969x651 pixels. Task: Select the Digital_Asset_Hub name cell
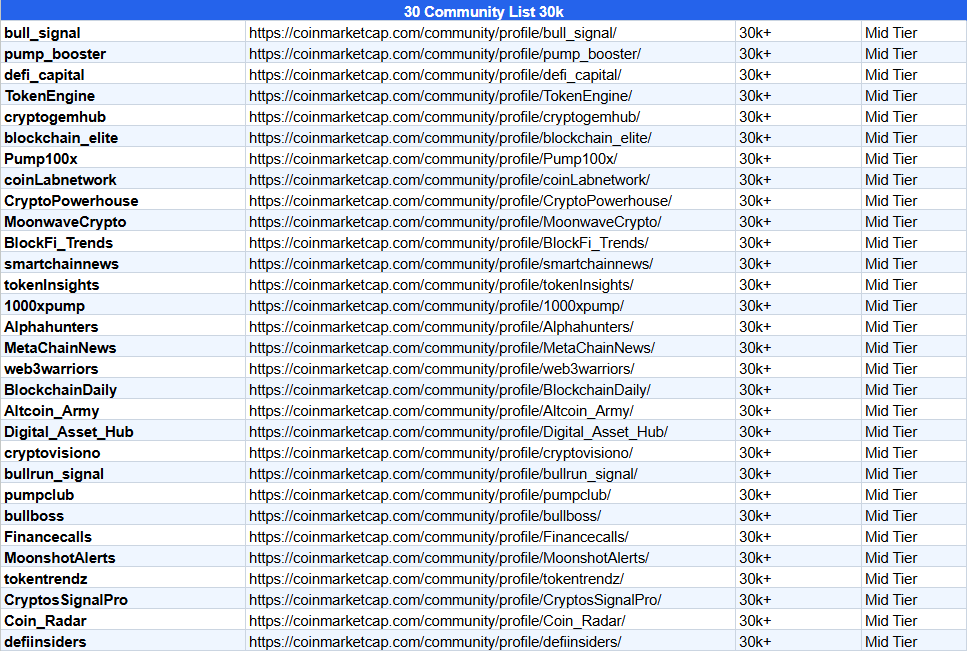pyautogui.click(x=123, y=432)
